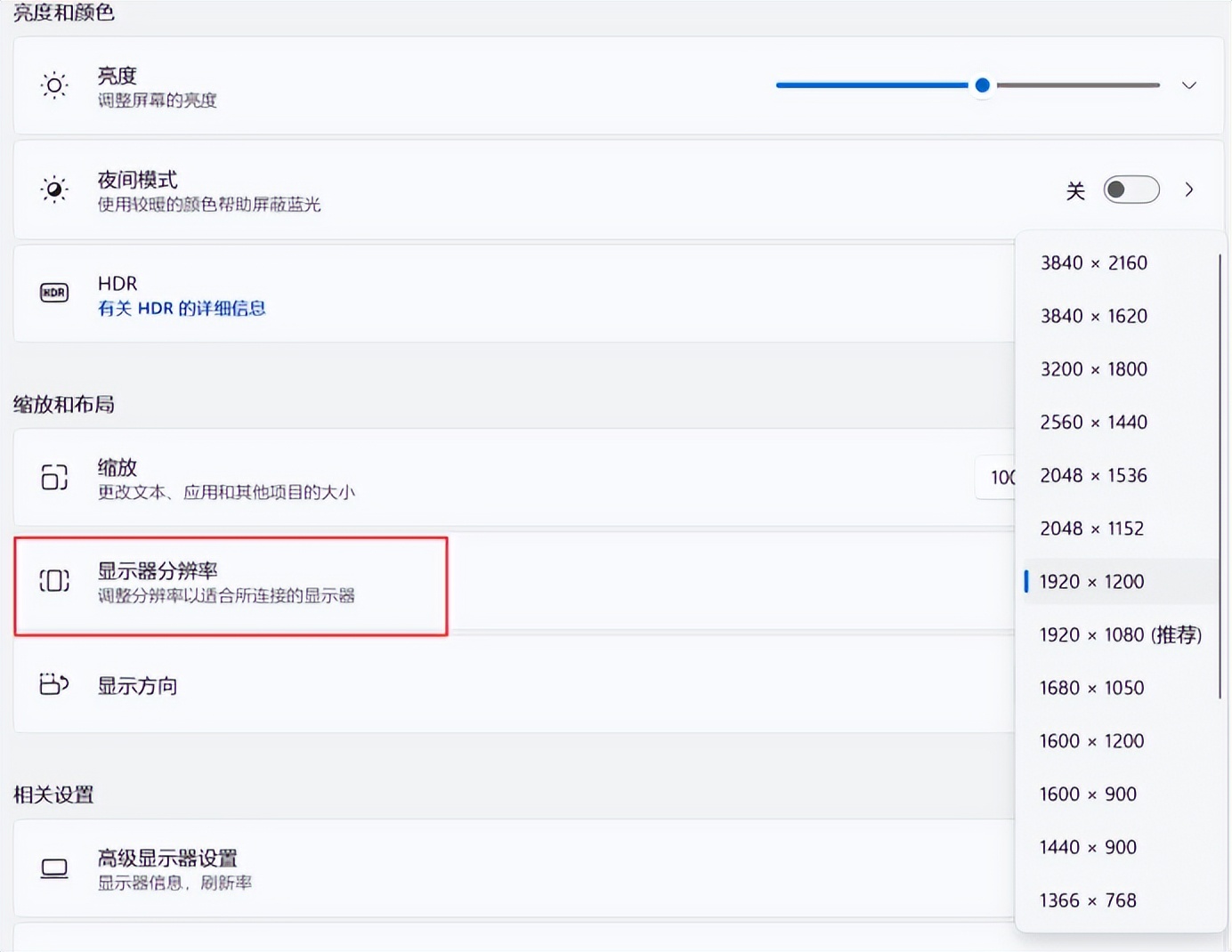Click the HDR badge icon

point(54,293)
